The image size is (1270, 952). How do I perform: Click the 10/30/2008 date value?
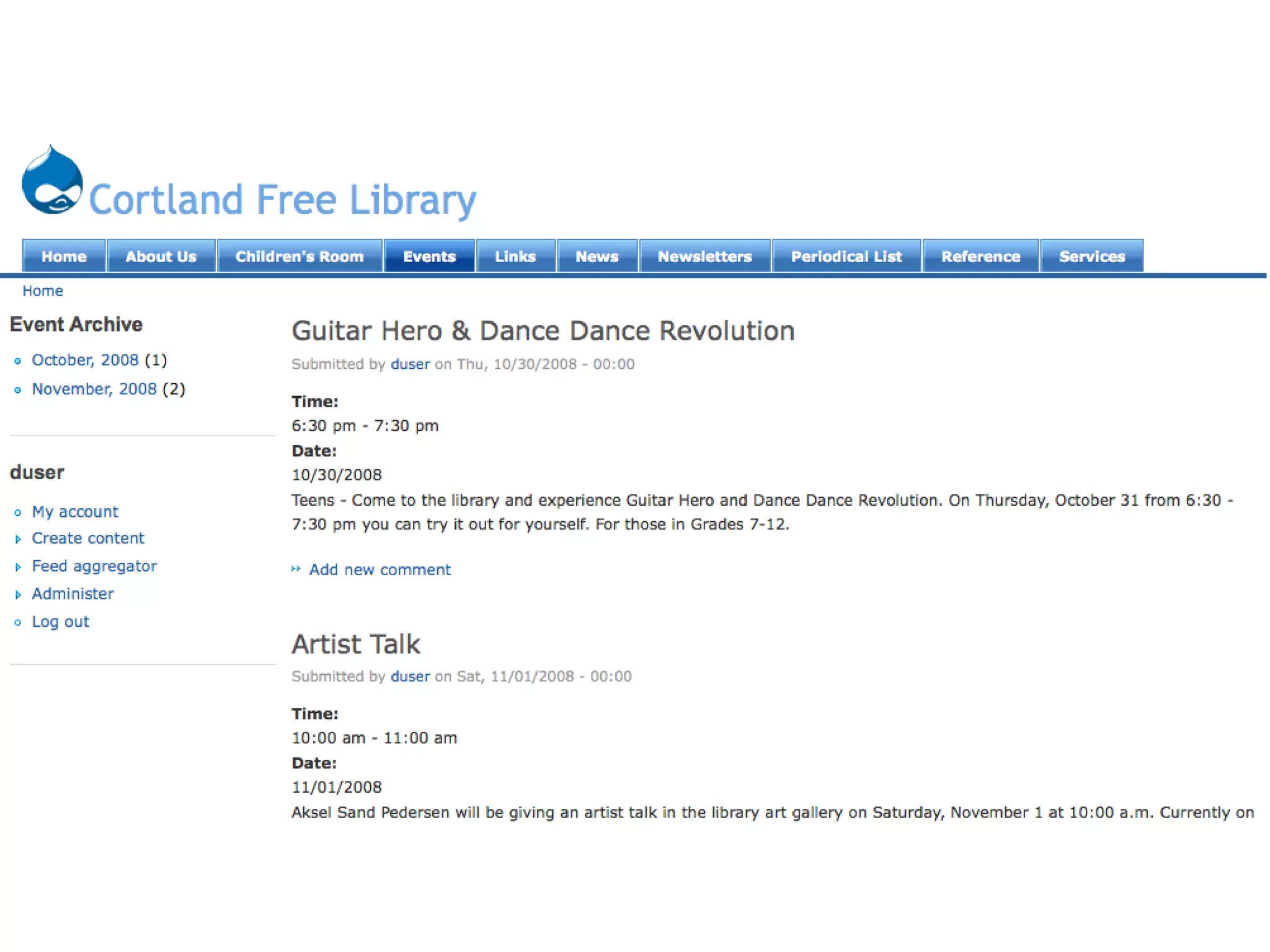click(x=337, y=475)
